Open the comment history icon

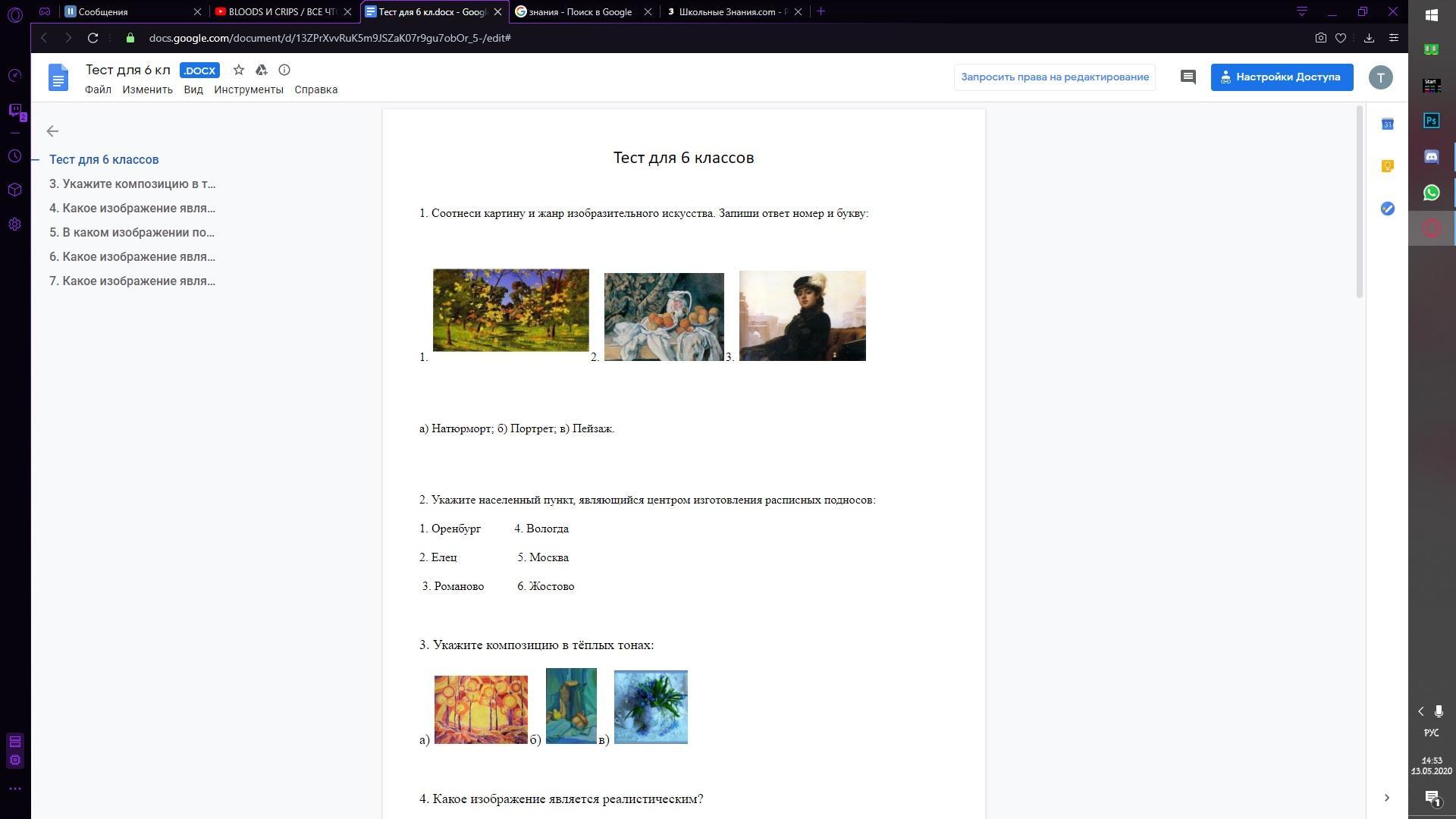tap(1188, 77)
